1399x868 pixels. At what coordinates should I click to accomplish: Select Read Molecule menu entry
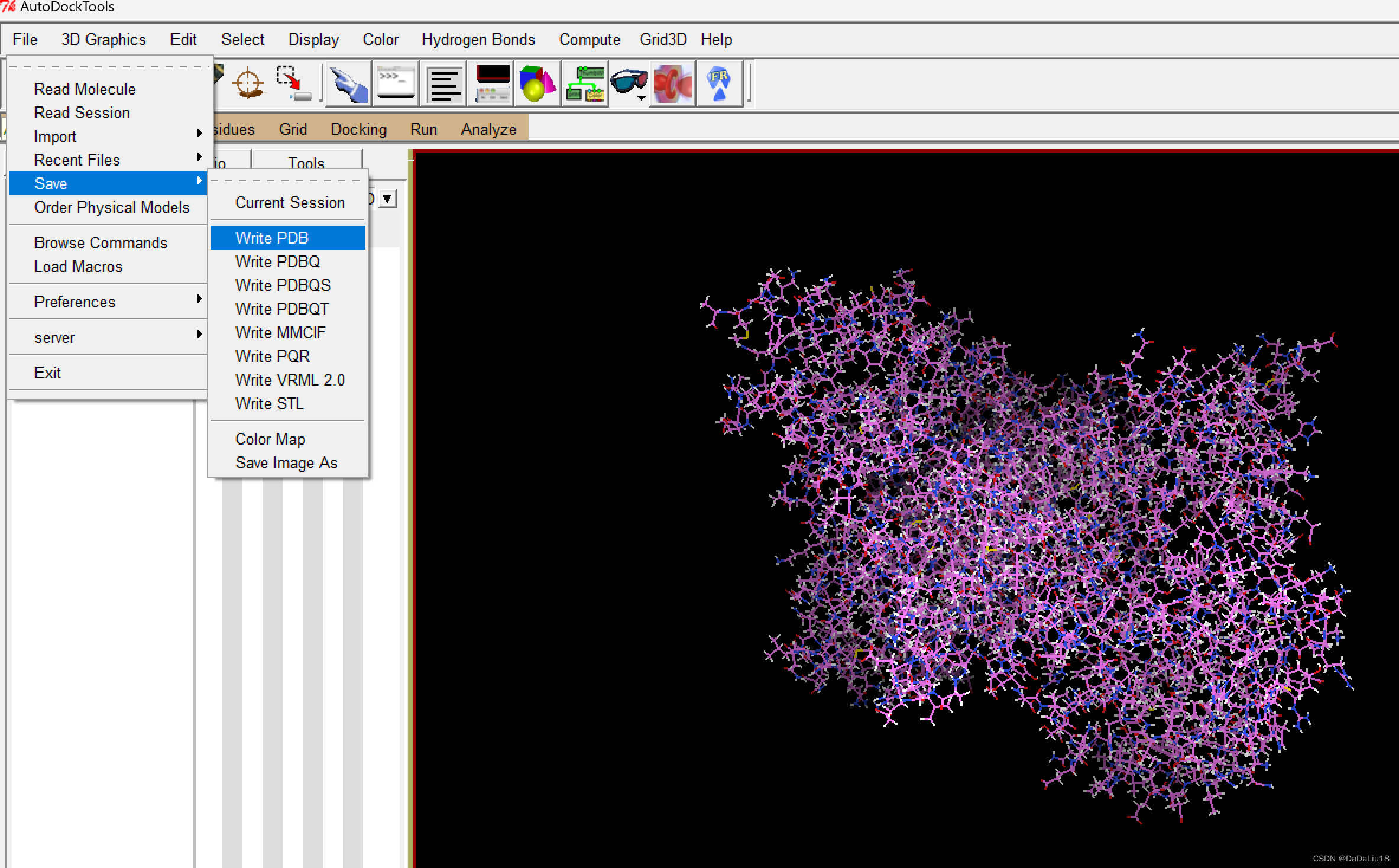[85, 89]
